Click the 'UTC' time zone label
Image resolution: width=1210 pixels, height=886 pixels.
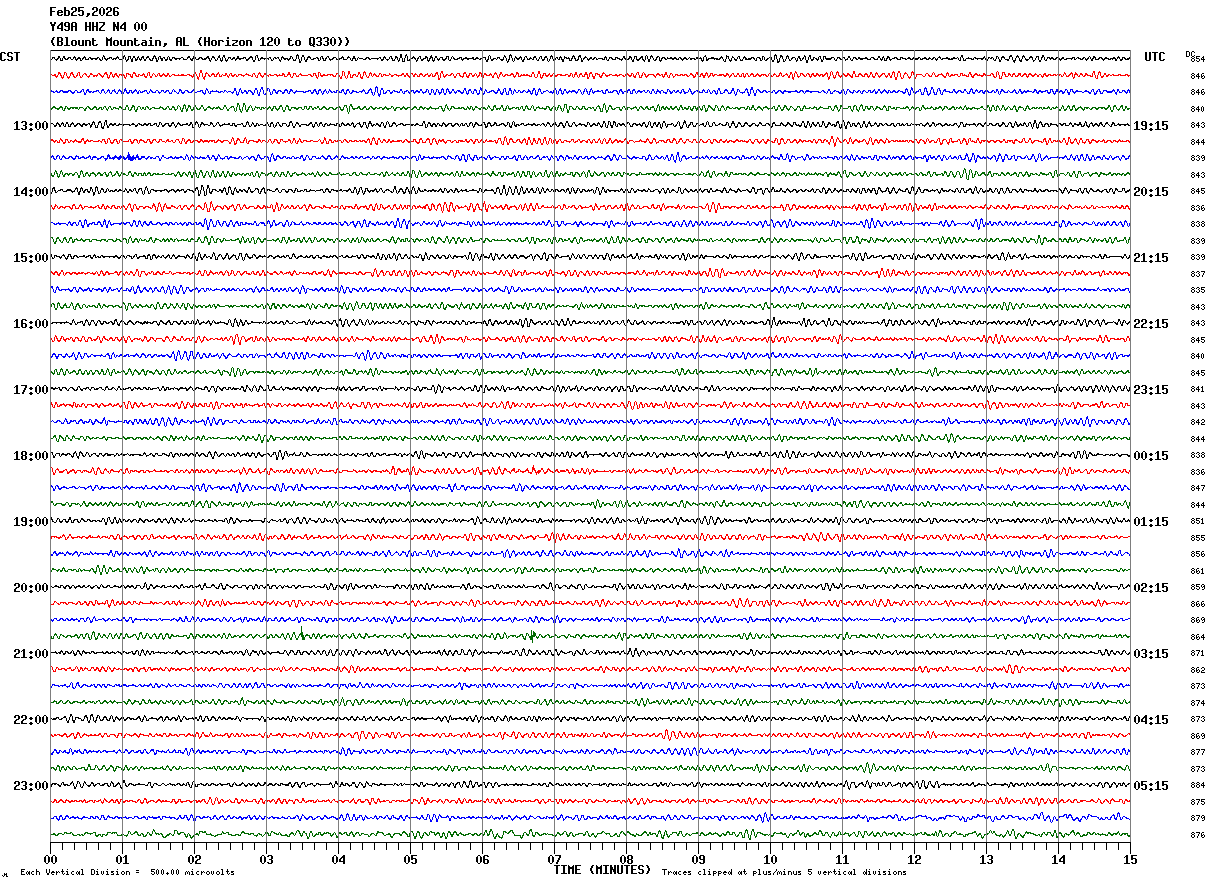(x=1155, y=57)
